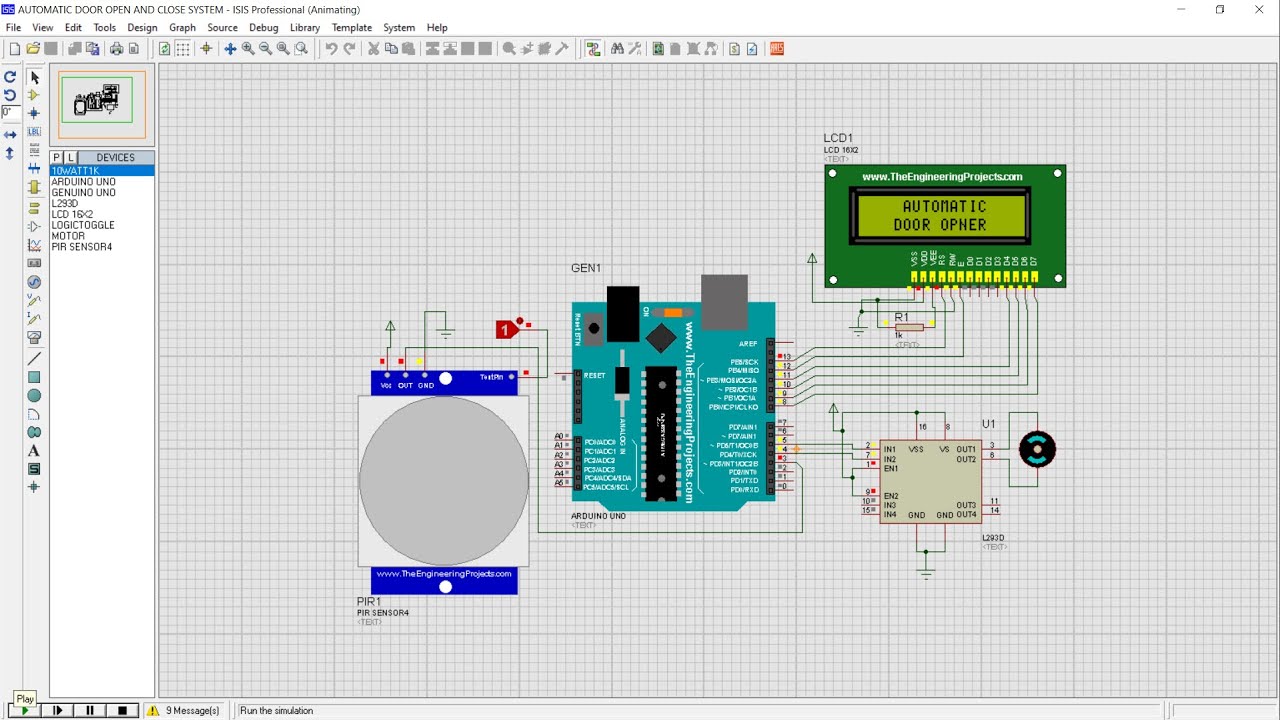This screenshot has width=1280, height=720.
Task: Click the Play simulation button
Action: point(24,711)
